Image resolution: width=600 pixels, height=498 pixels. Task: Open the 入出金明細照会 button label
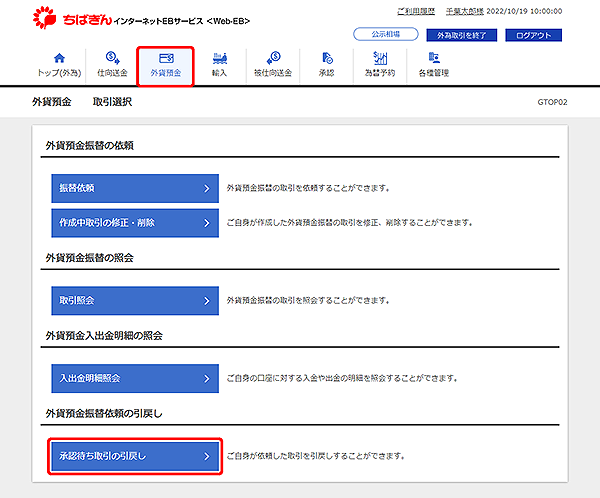90,379
